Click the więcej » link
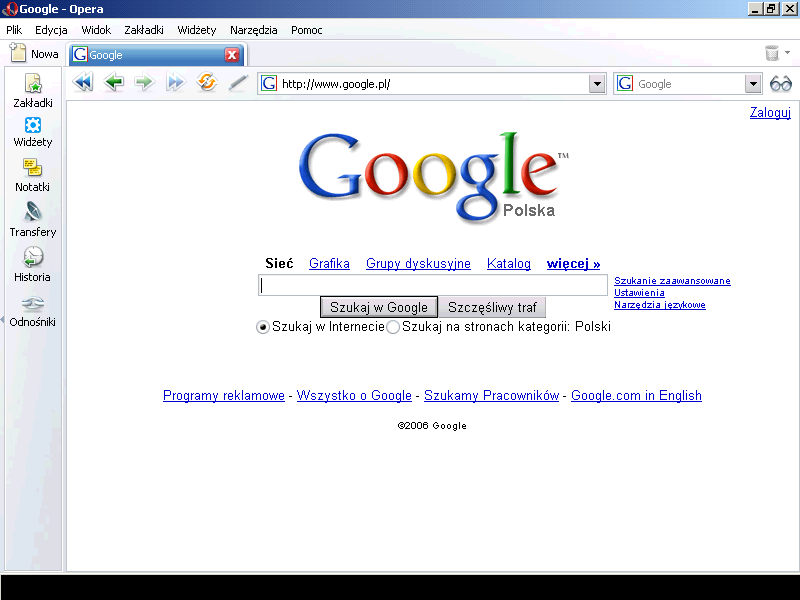800x600 pixels. coord(573,263)
